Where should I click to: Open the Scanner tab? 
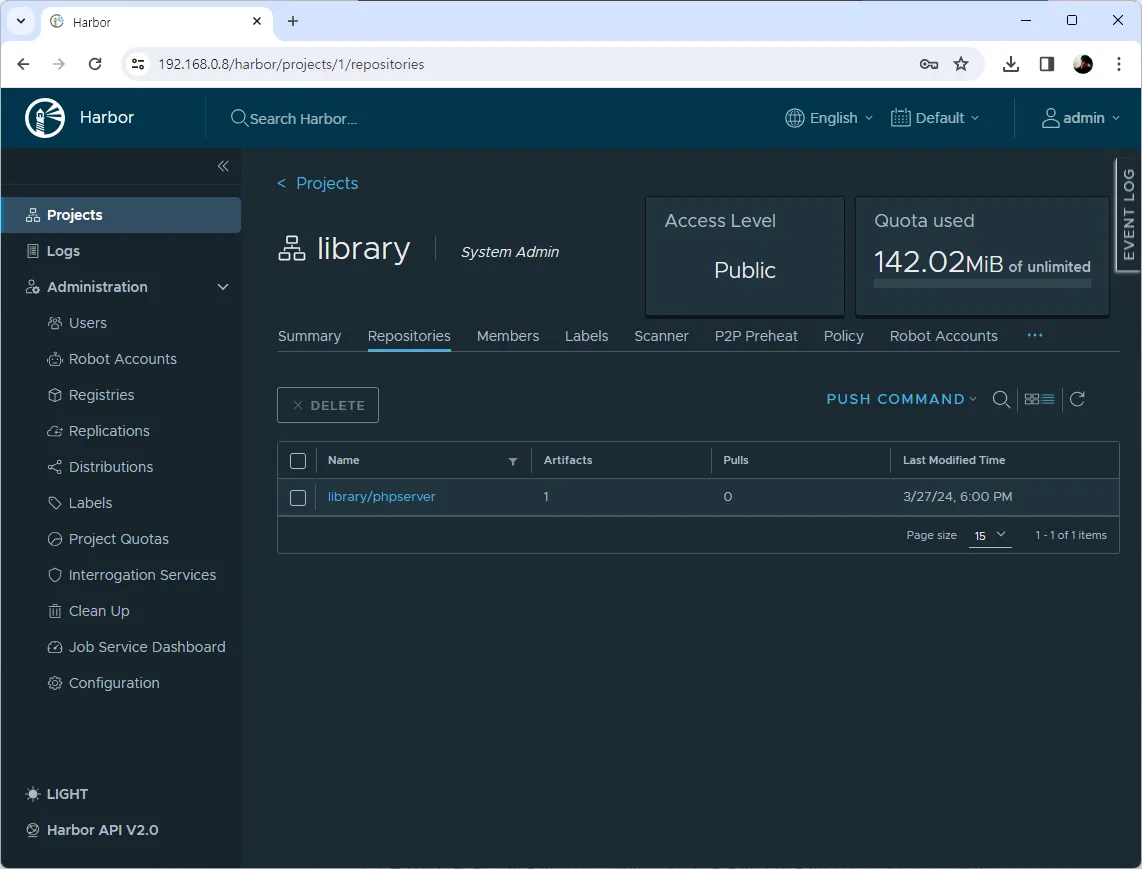(x=661, y=336)
